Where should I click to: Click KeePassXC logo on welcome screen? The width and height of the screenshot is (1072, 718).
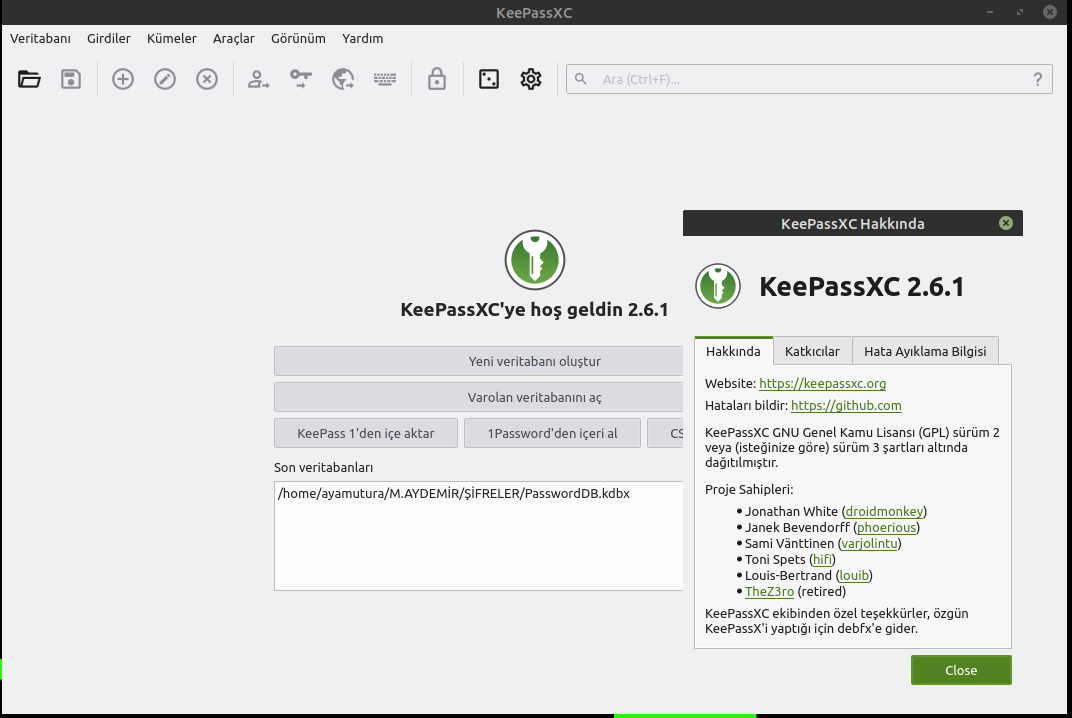(535, 260)
